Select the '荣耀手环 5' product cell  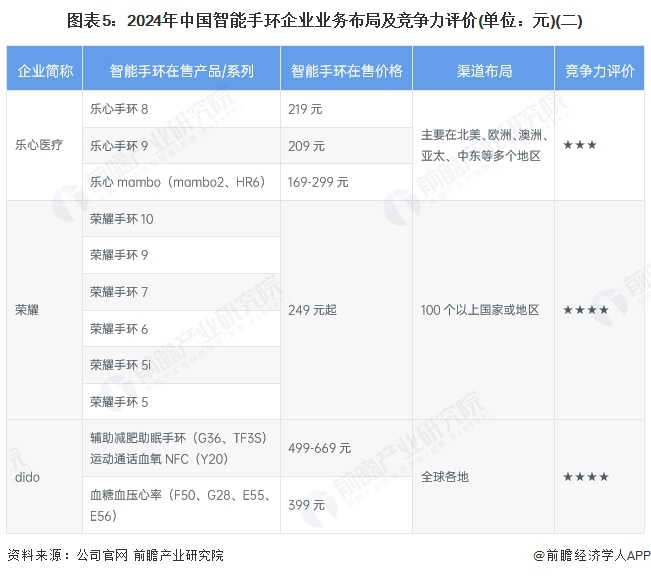(181, 402)
